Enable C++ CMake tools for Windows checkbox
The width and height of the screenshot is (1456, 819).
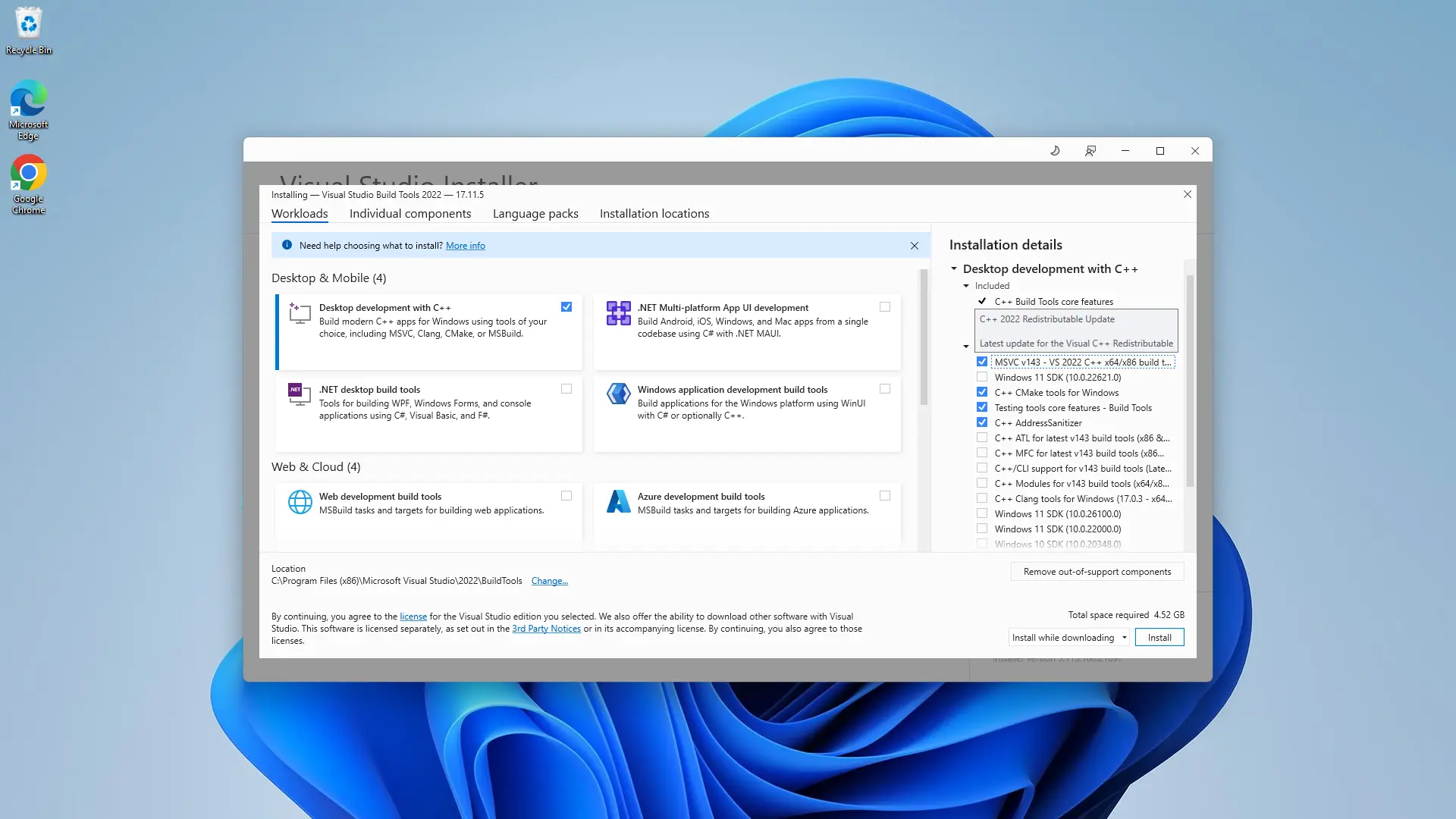pos(983,392)
